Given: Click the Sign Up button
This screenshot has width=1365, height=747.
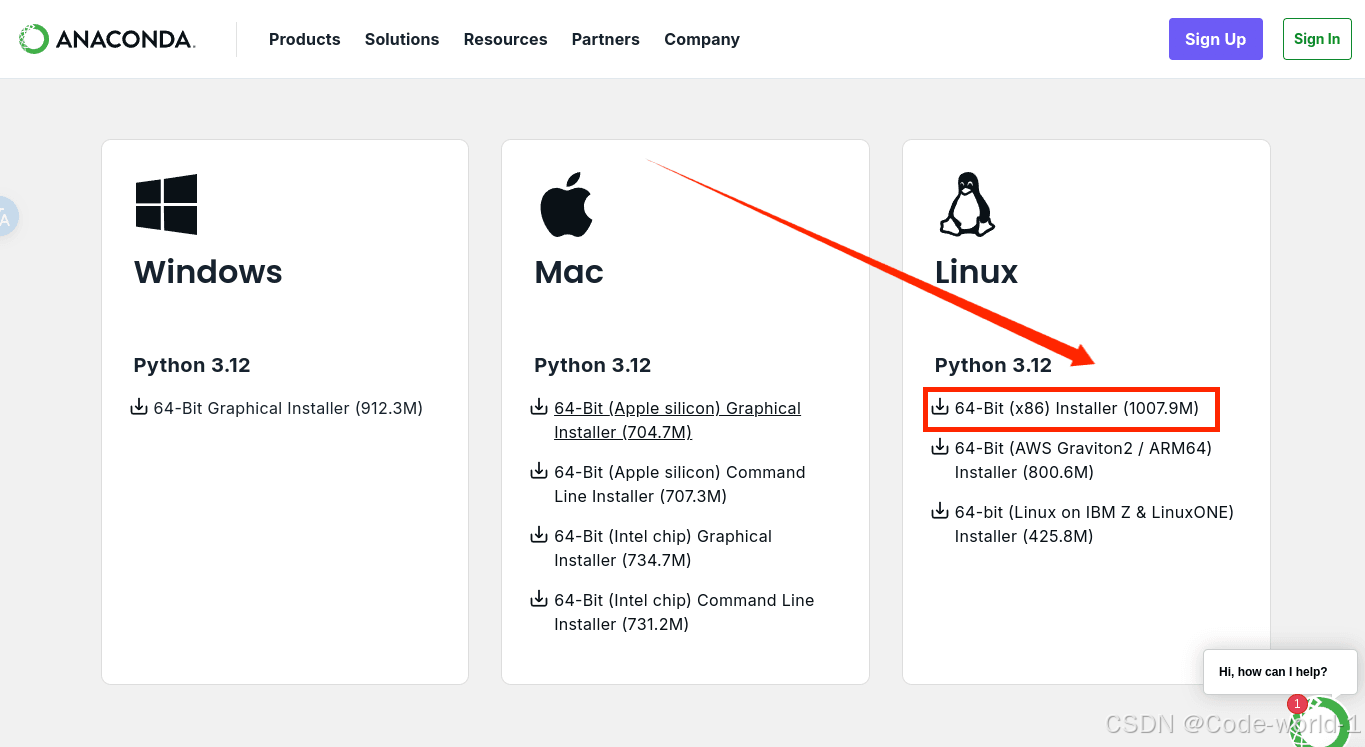Looking at the screenshot, I should (x=1215, y=39).
